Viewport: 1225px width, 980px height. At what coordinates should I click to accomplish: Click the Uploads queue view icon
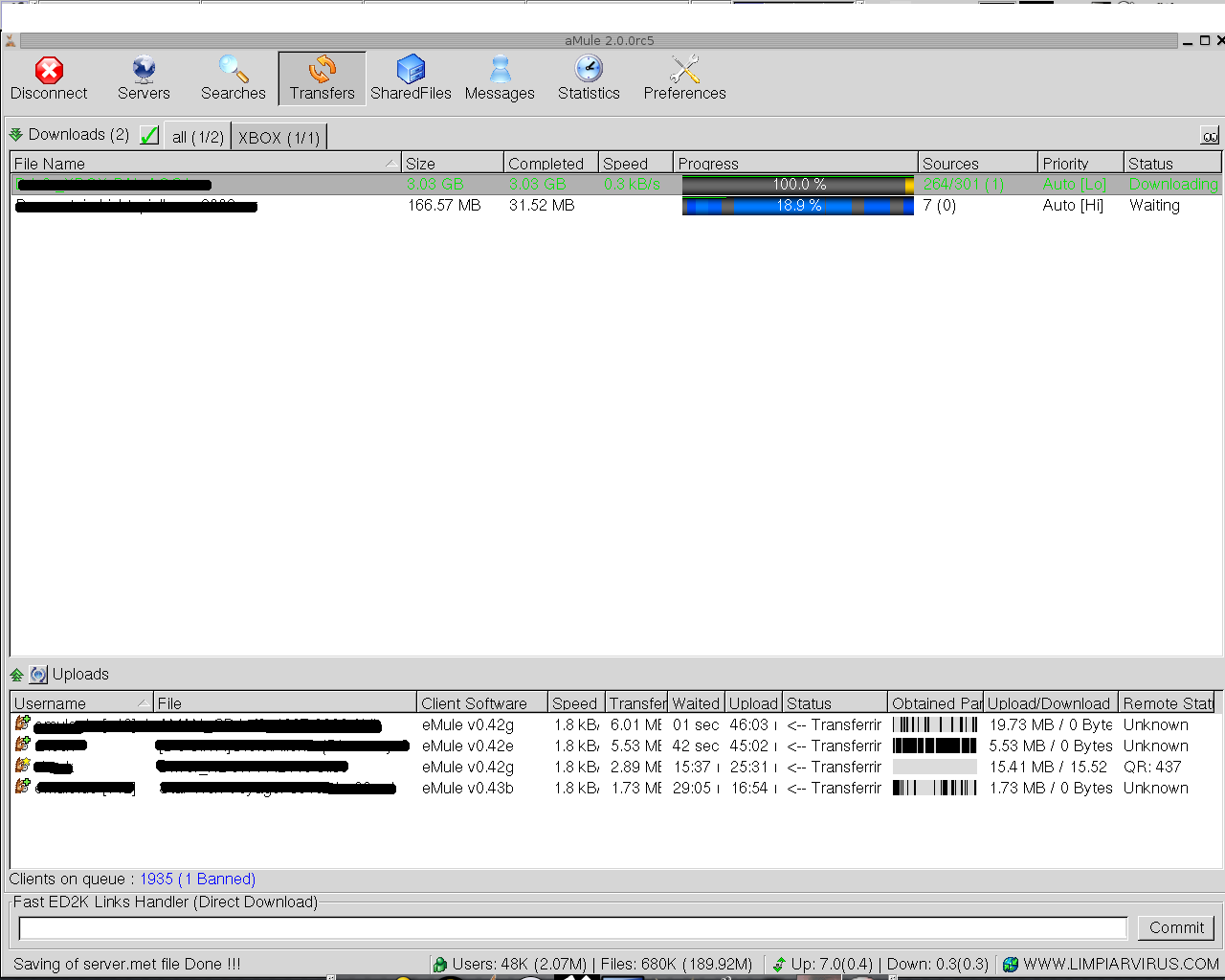click(37, 675)
